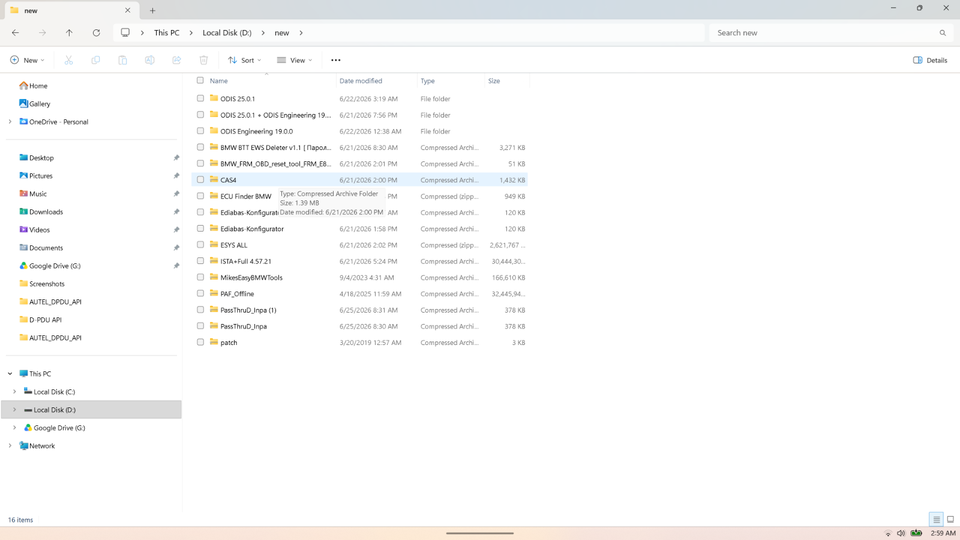Image resolution: width=960 pixels, height=540 pixels.
Task: Open the View dropdown menu
Action: click(x=294, y=60)
